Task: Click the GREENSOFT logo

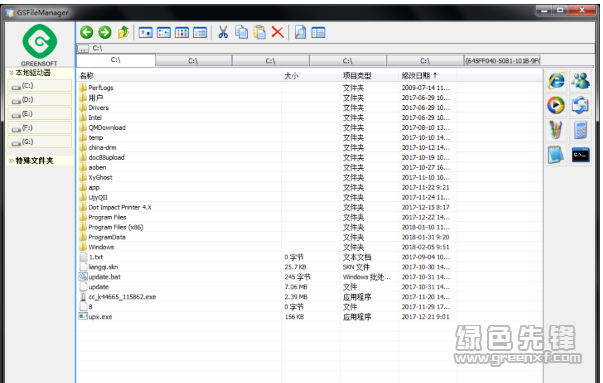Action: point(40,45)
